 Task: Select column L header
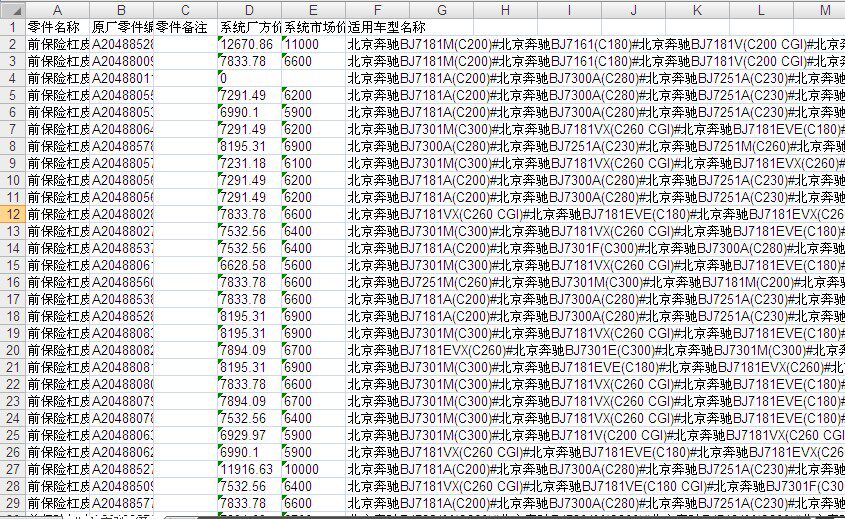click(x=761, y=10)
